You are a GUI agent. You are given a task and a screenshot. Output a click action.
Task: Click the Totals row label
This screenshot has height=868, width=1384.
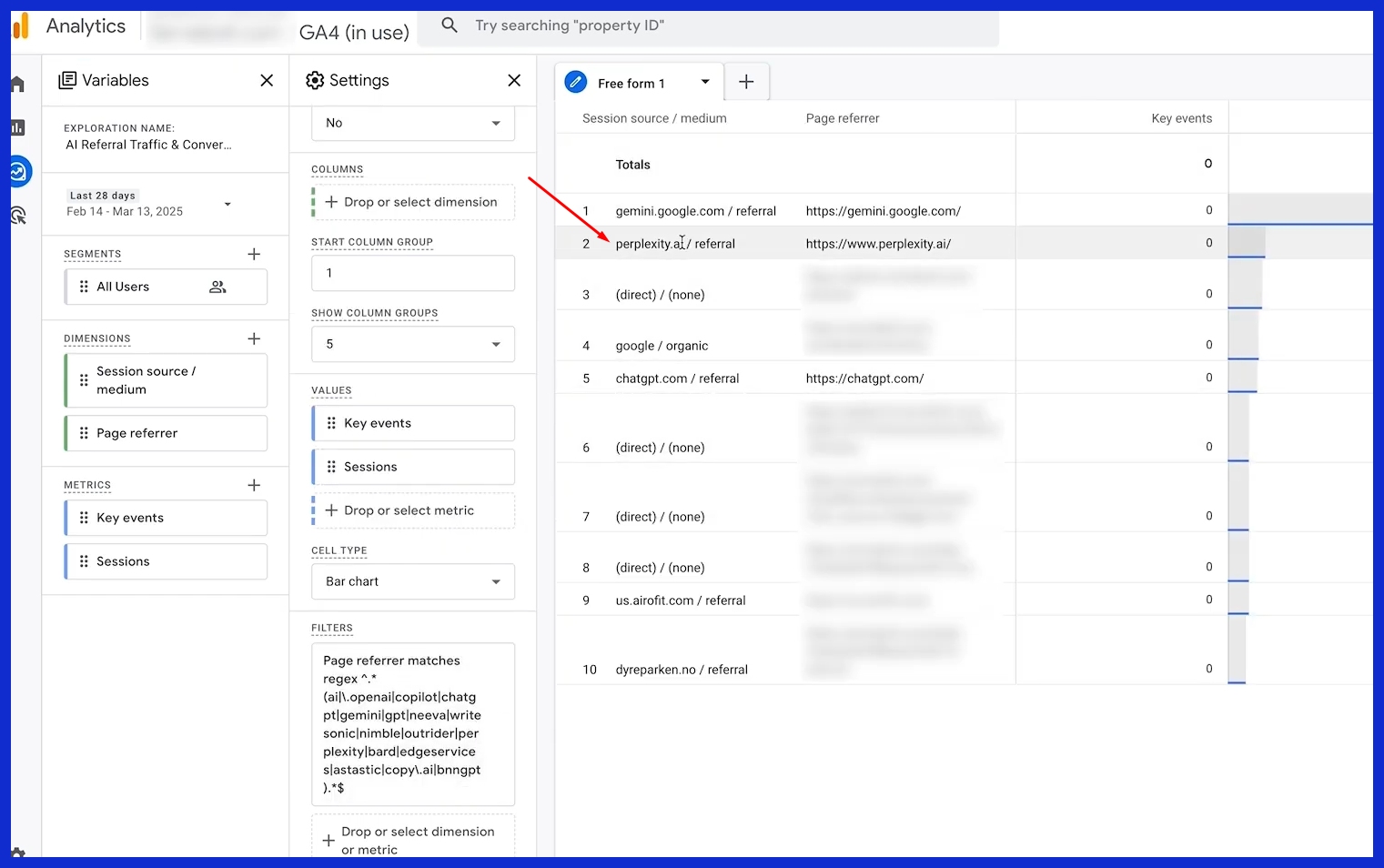[632, 165]
